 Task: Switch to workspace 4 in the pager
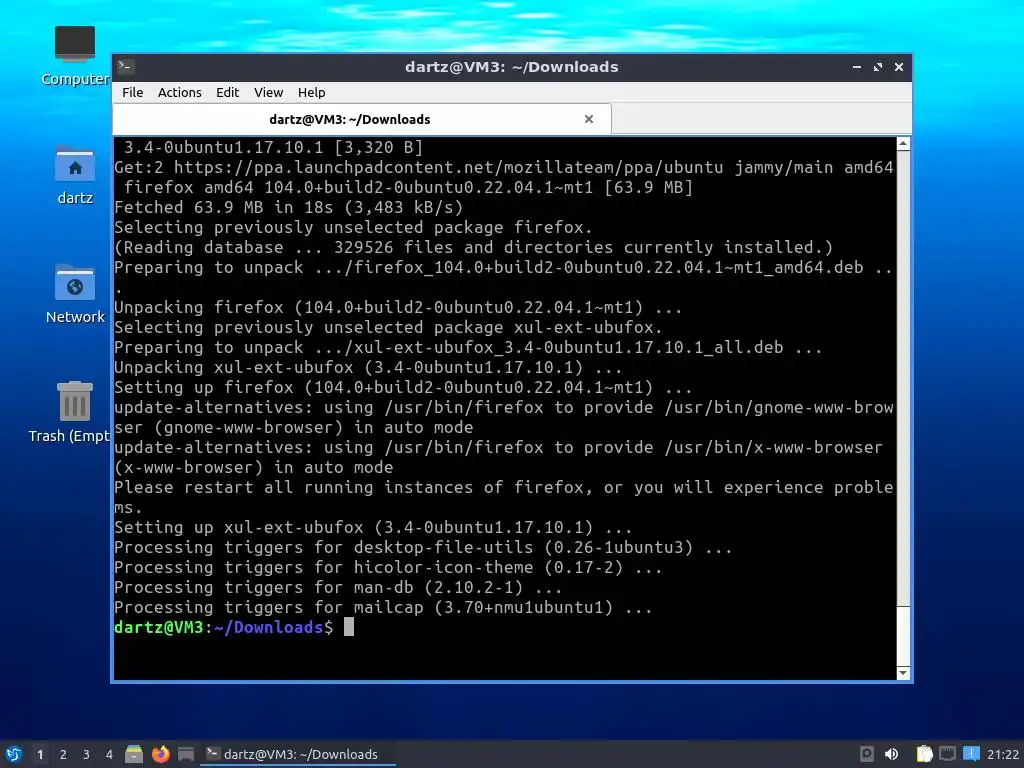coord(109,754)
